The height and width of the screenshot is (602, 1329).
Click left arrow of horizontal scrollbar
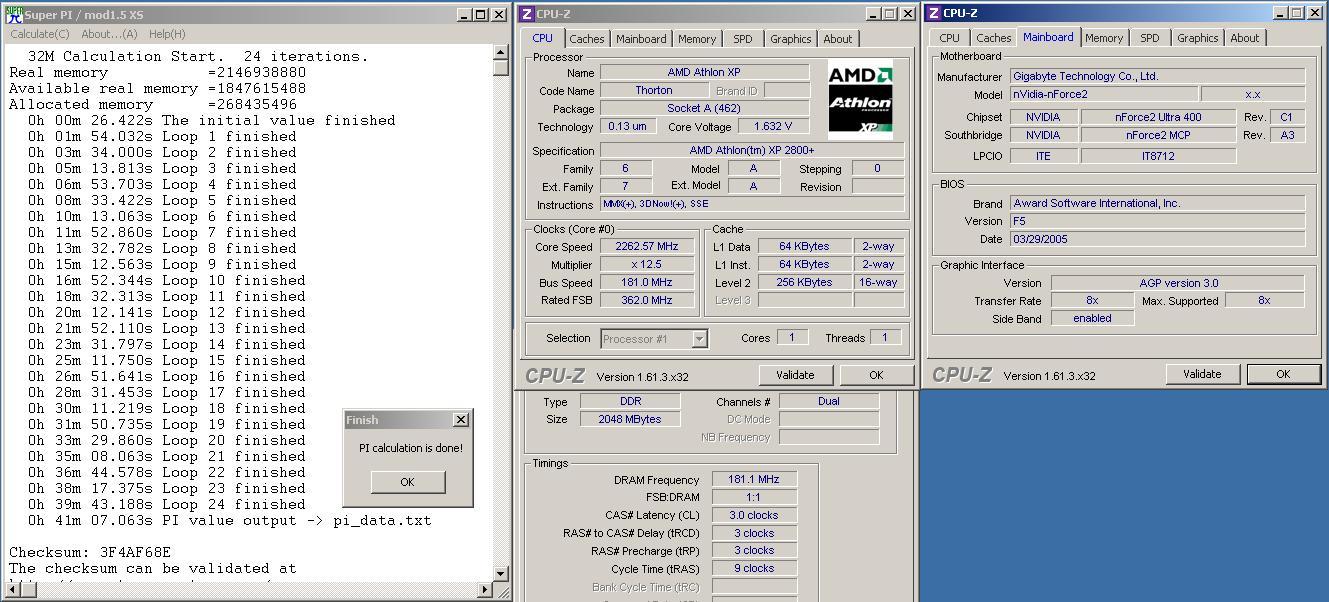click(11, 590)
